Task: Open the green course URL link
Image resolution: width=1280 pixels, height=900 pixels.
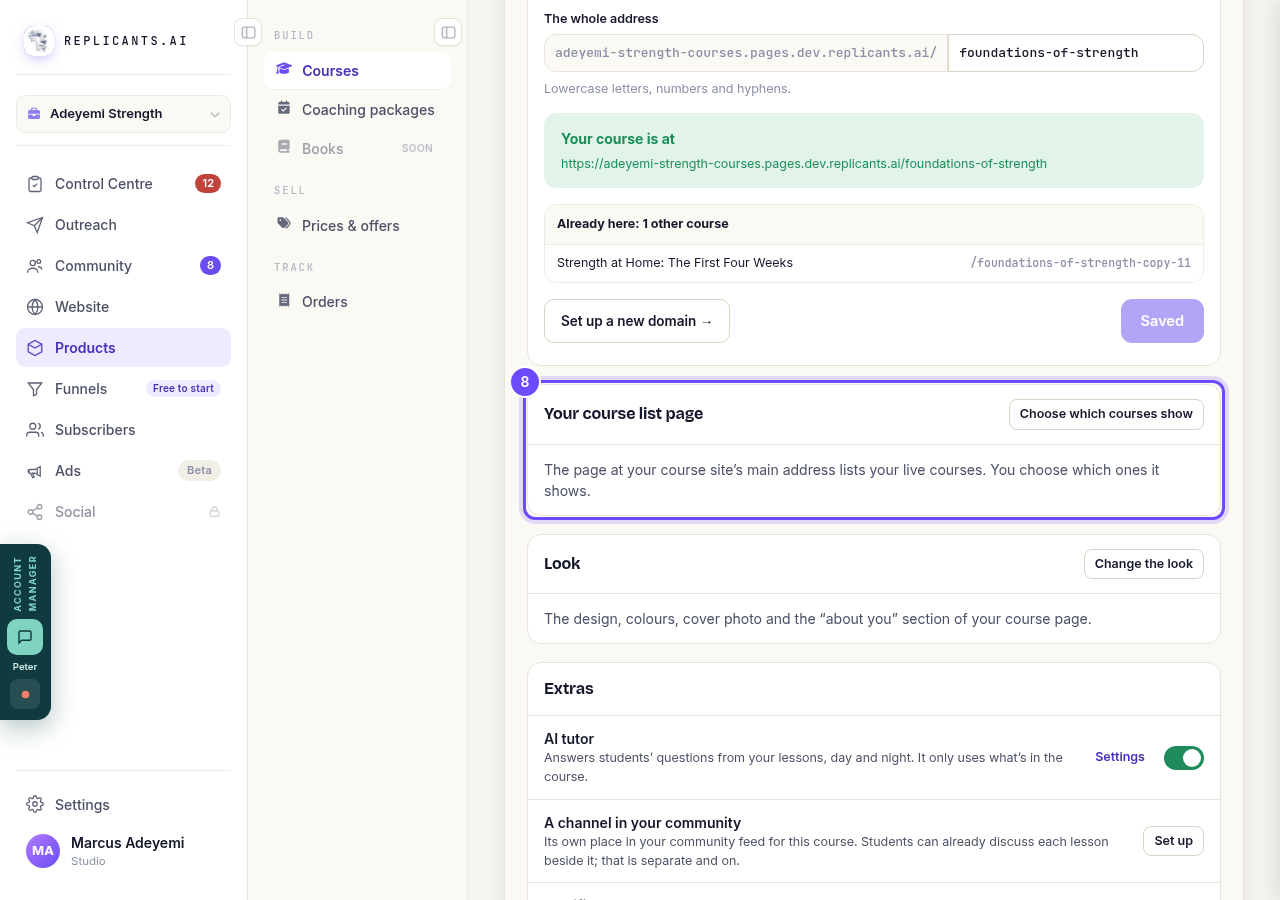Action: [x=804, y=164]
